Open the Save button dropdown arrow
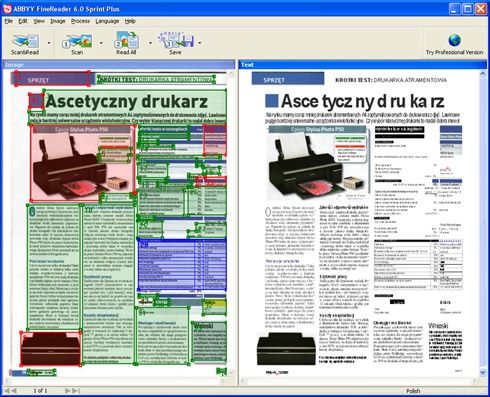This screenshot has width=490, height=397. (x=200, y=43)
